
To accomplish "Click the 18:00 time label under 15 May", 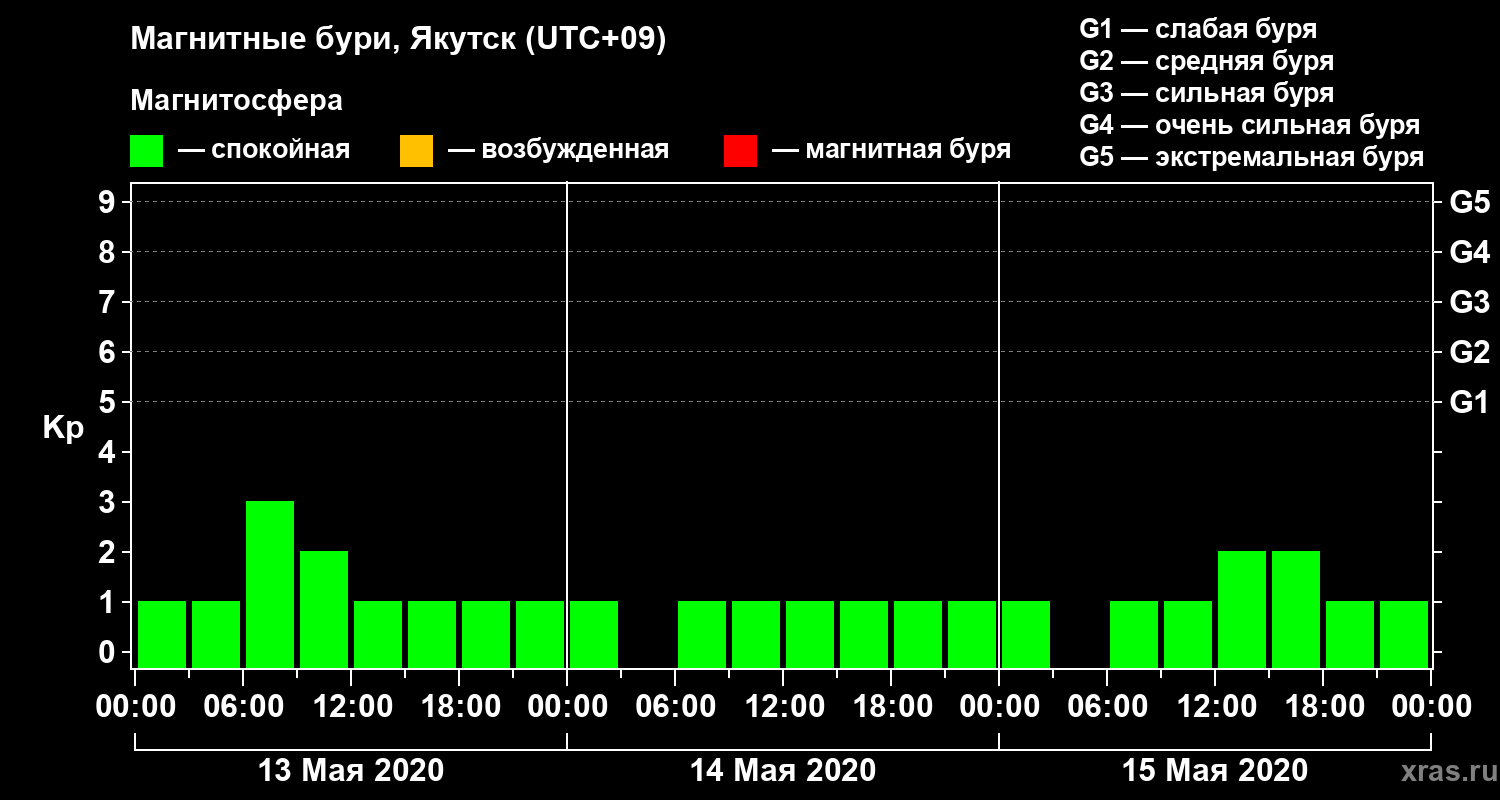I will coord(1323,707).
